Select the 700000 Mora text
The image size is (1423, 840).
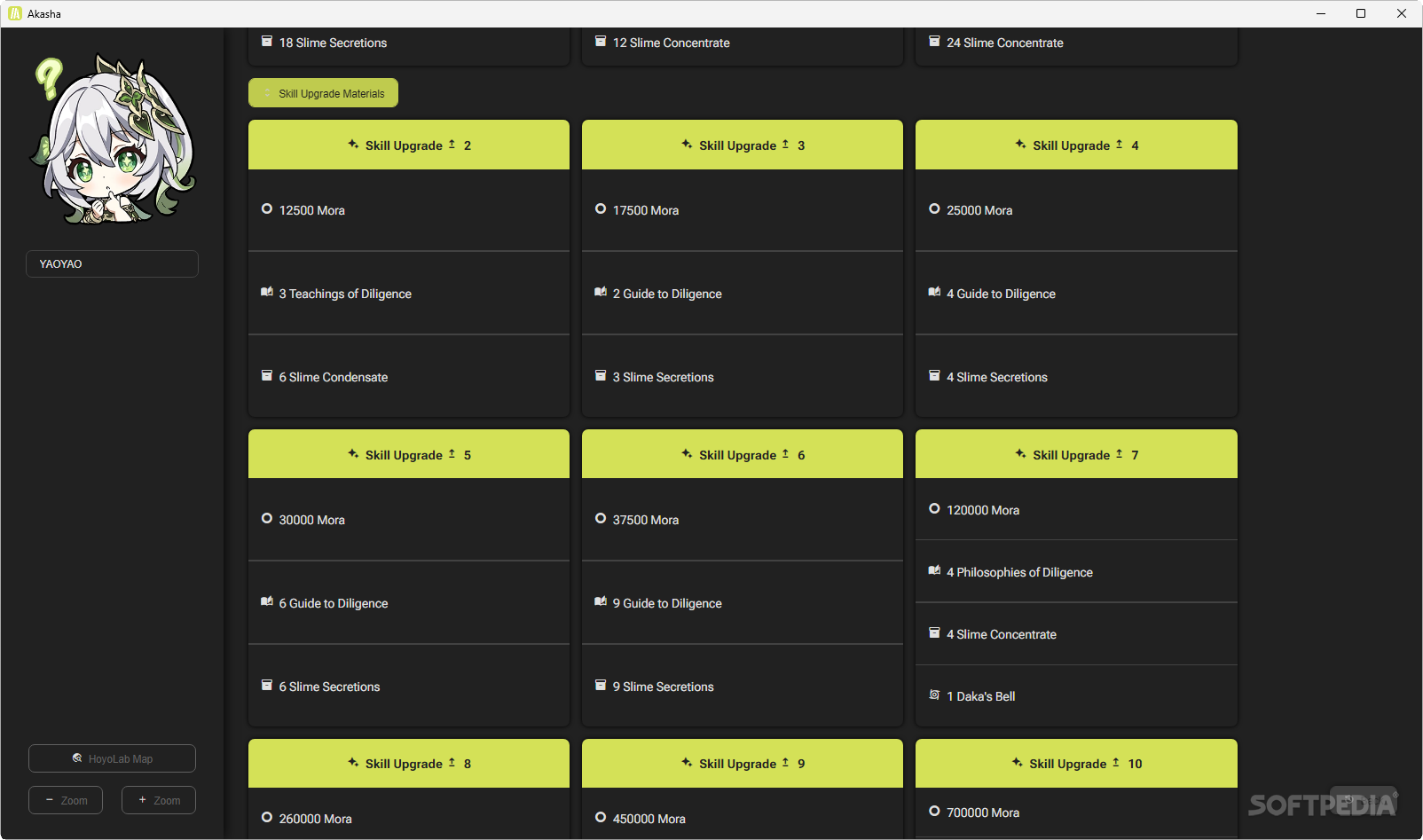(983, 813)
